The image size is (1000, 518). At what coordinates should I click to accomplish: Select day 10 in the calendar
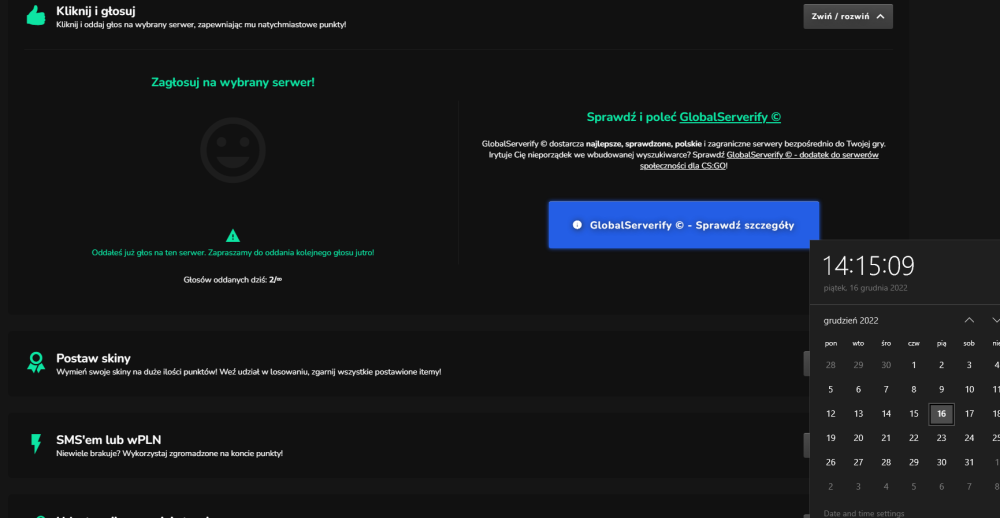[x=969, y=389]
